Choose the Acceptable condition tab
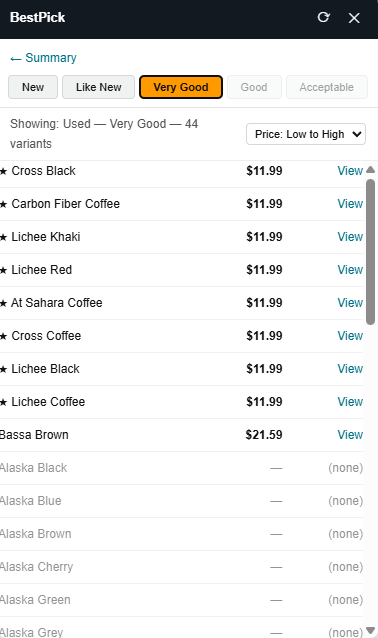Viewport: 378px width, 638px height. (x=326, y=87)
